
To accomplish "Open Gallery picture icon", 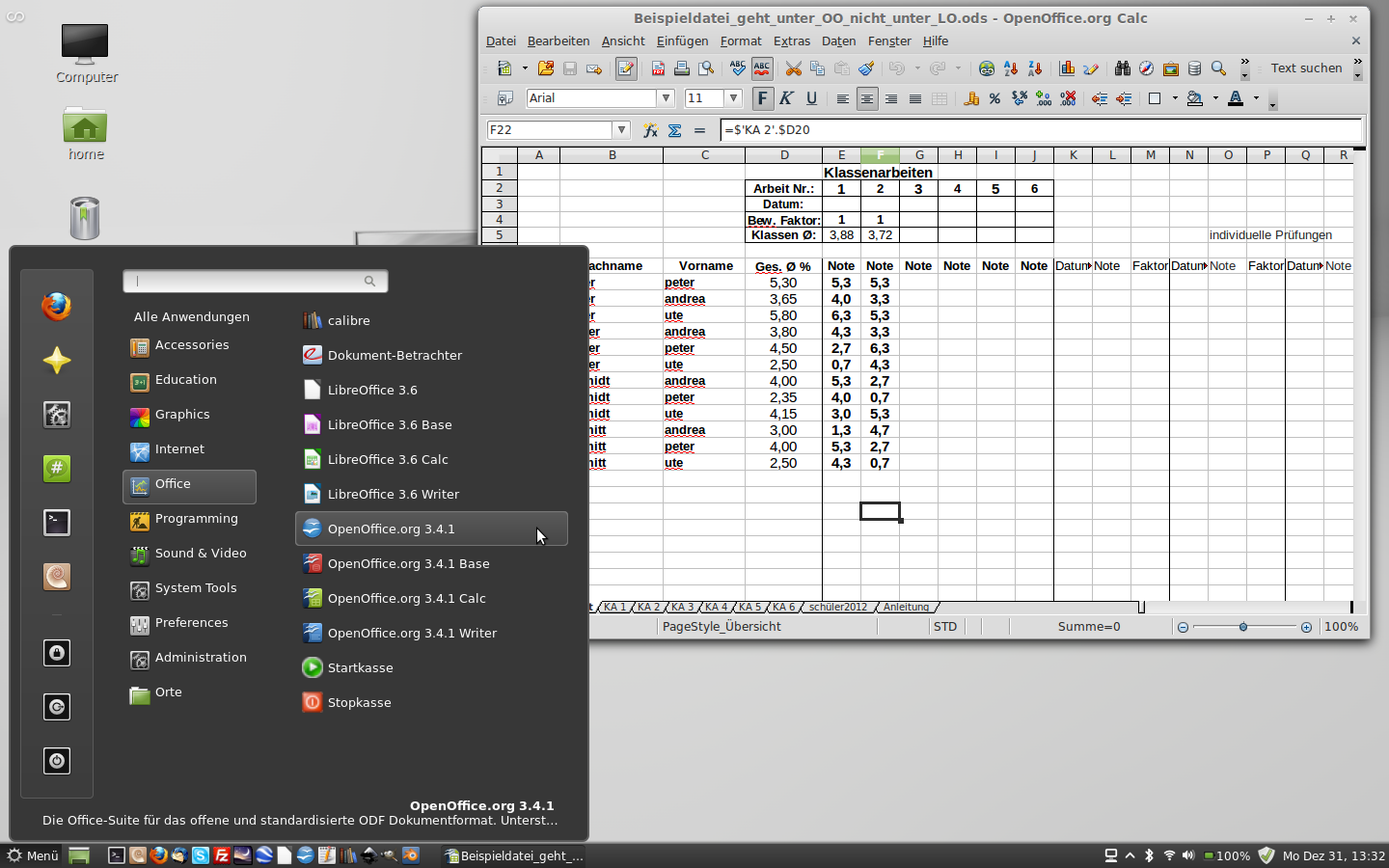I will click(1170, 68).
